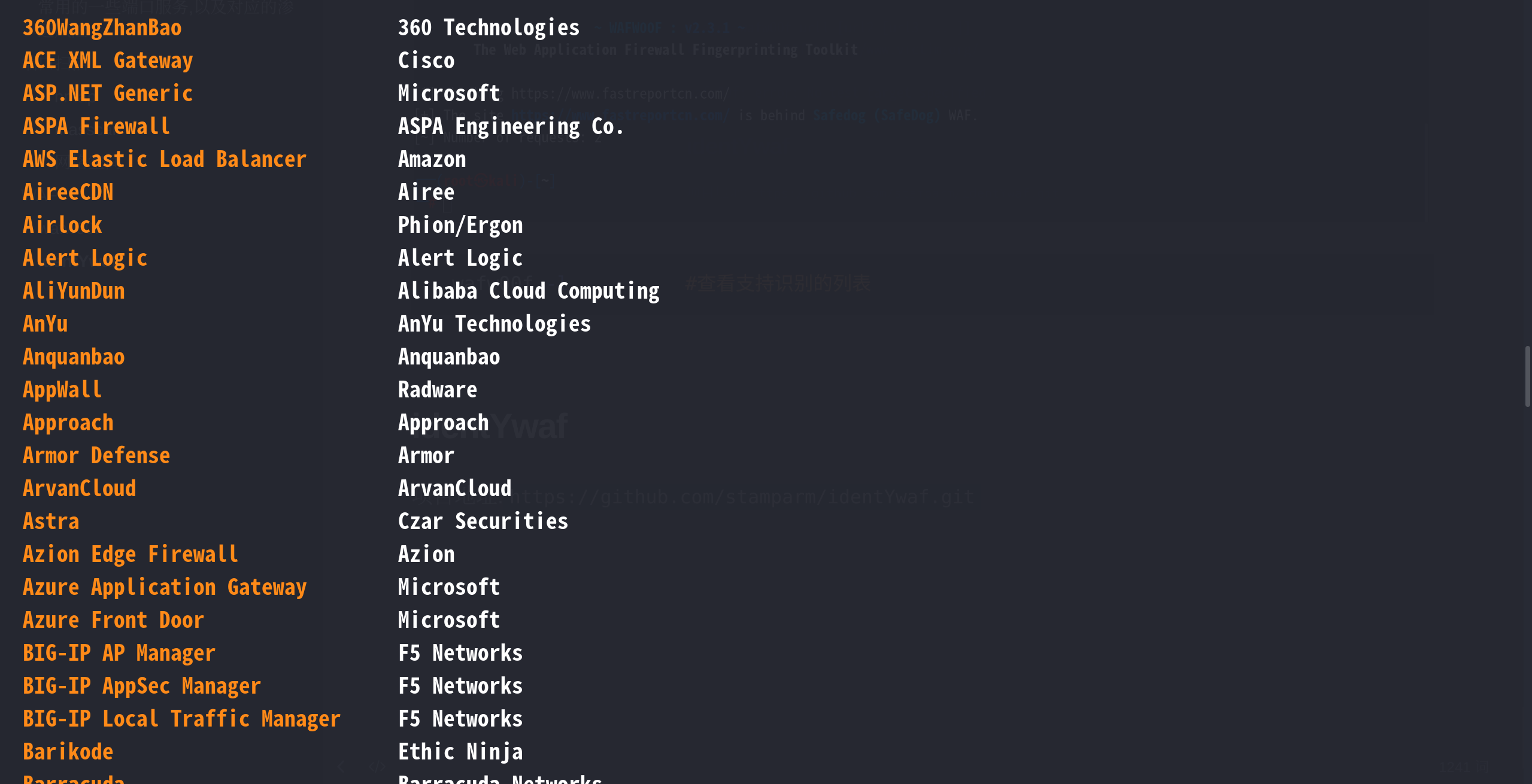The image size is (1532, 784).
Task: Select the Azion Edge Firewall entry
Action: pyautogui.click(x=131, y=555)
